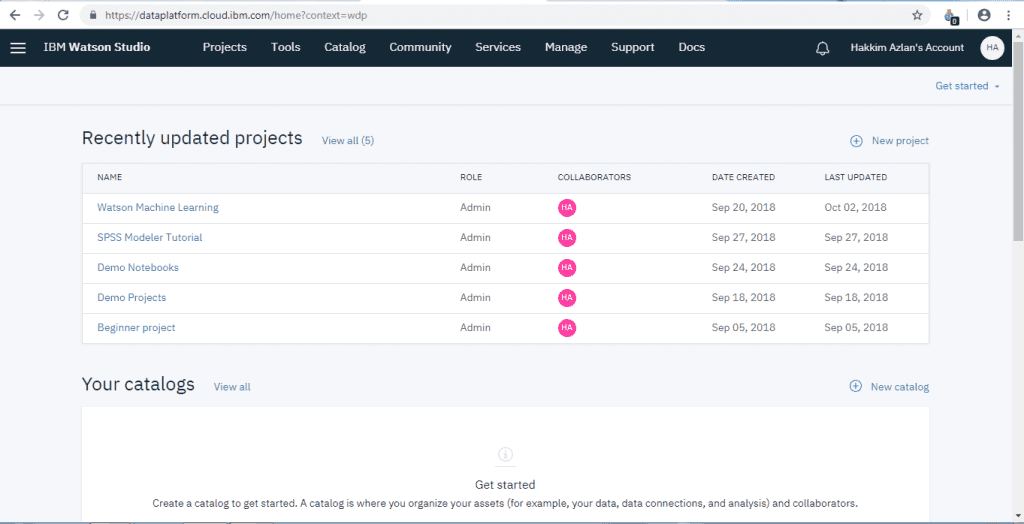Screen dimensions: 1024x524
Task: Click the DATE CREATED column header
Action: click(x=743, y=177)
